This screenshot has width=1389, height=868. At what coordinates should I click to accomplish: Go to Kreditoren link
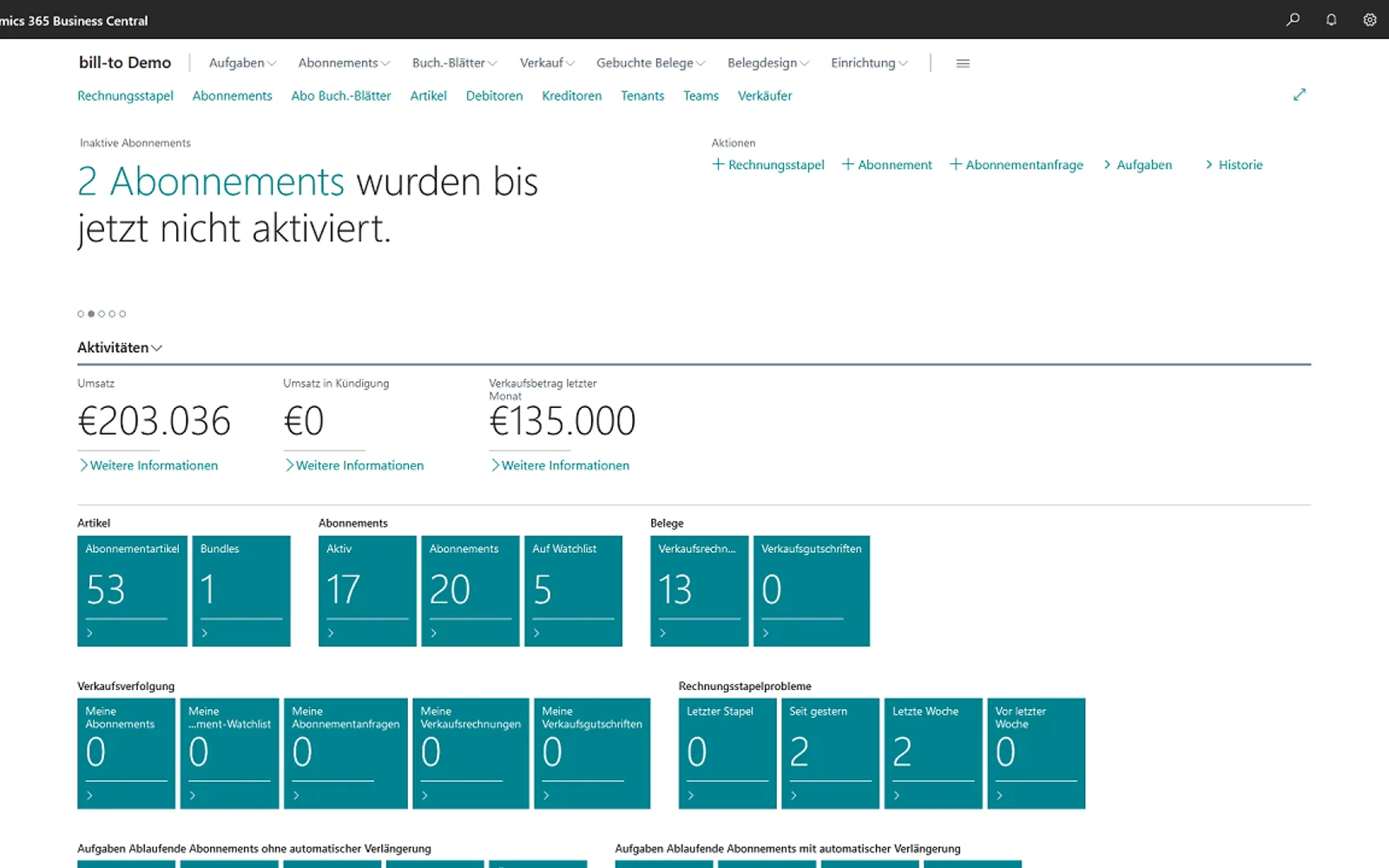[x=571, y=95]
